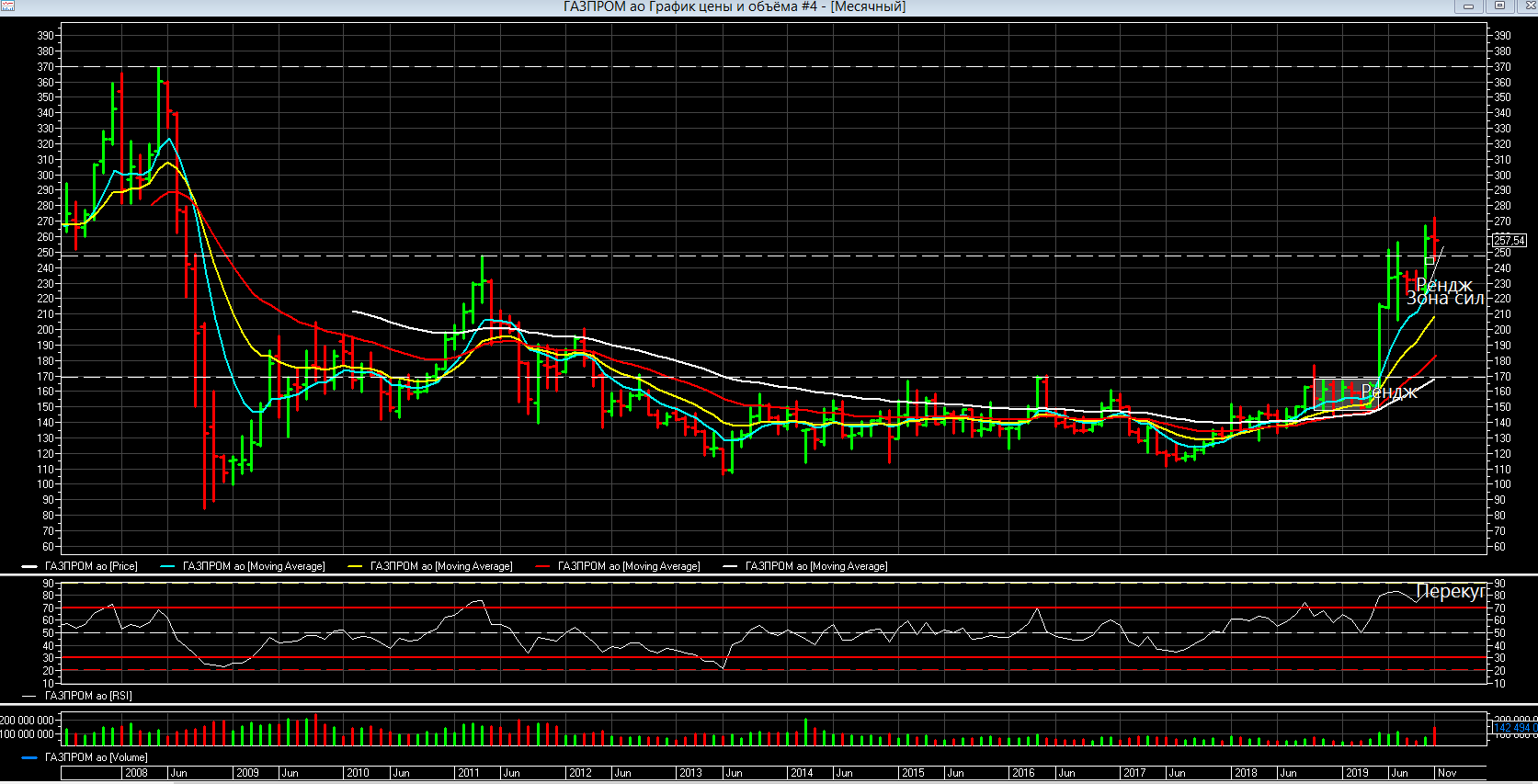Click the Jun label between 2008 and 2009
Image resolution: width=1538 pixels, height=784 pixels.
[179, 773]
